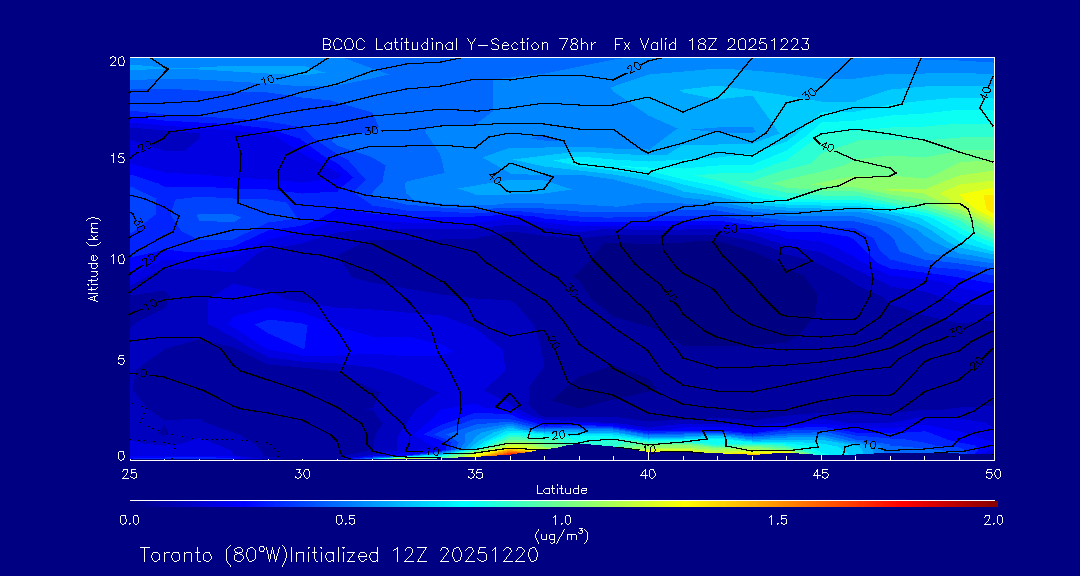Click the 20 km altitude tick label
Viewport: 1080px width, 576px height.
coord(116,61)
